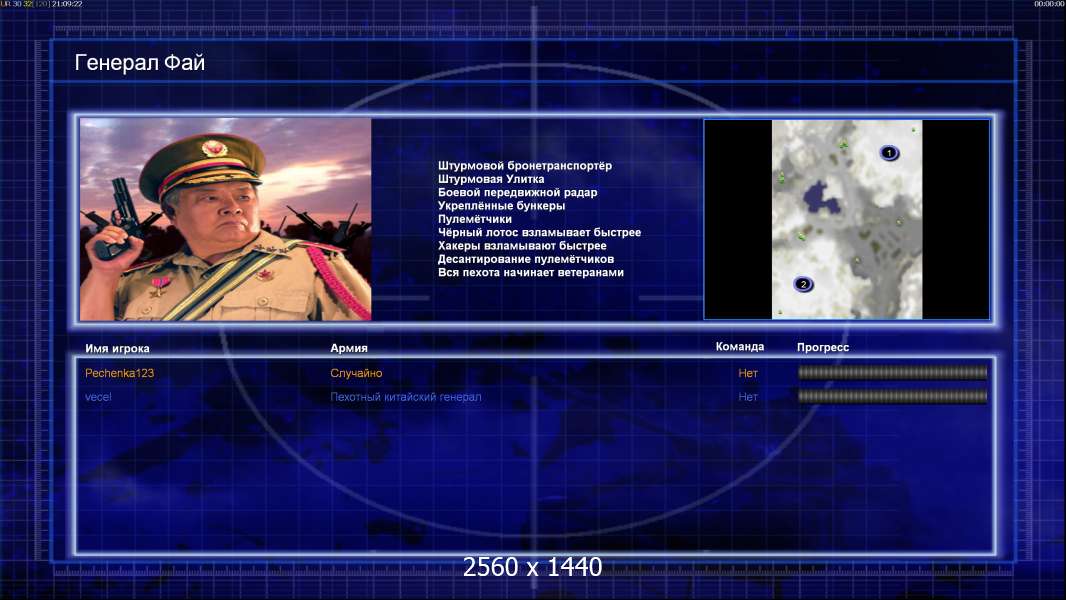Click the title Генерал Фай
1066x600 pixels.
pyautogui.click(x=139, y=63)
